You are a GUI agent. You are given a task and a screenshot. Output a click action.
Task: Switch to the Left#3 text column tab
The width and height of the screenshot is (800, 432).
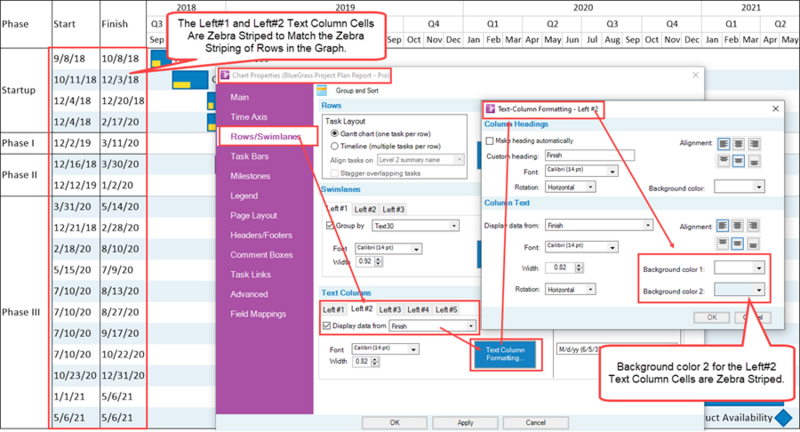(x=390, y=310)
